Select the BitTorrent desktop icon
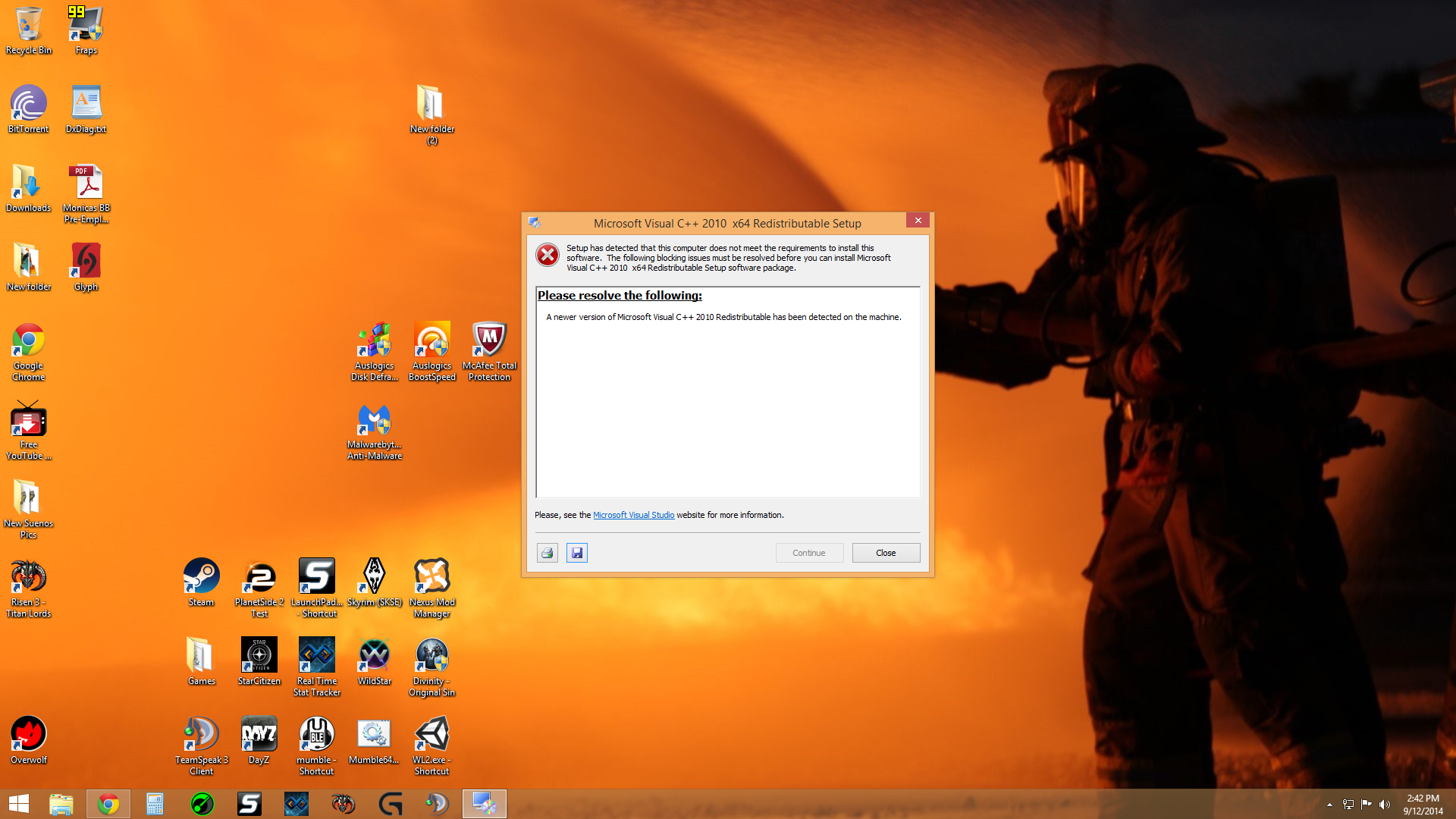 point(29,109)
